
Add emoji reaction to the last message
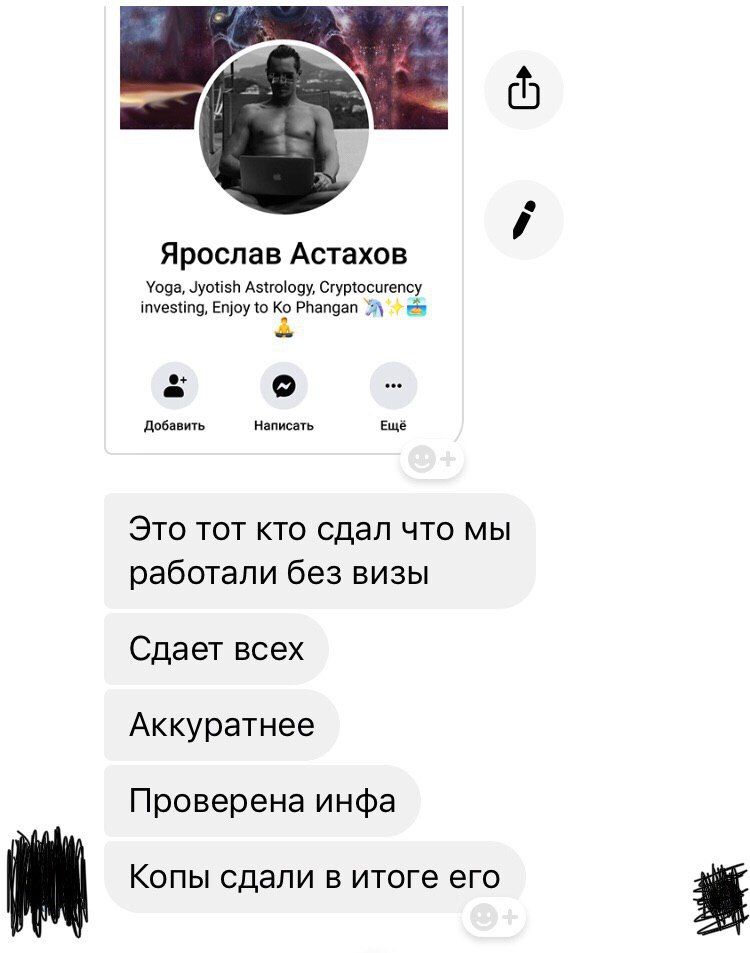point(494,917)
